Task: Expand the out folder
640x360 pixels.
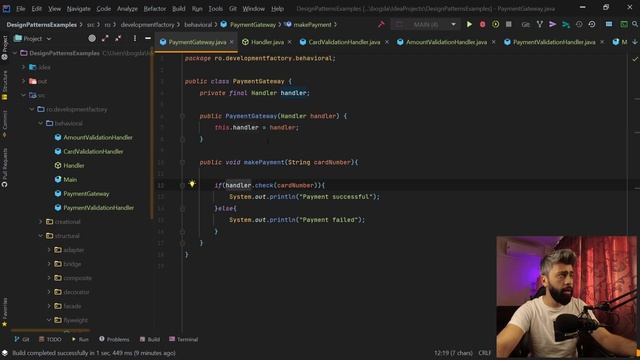Action: (x=24, y=81)
